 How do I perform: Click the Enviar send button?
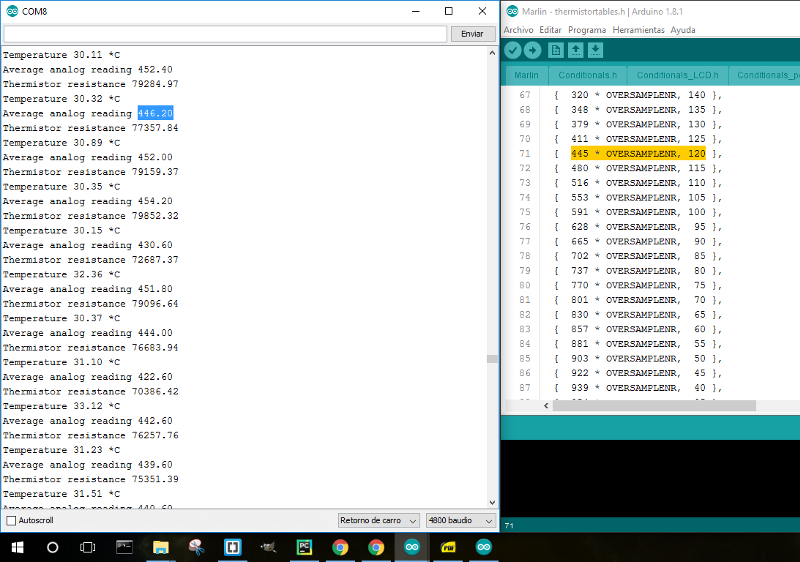472,34
